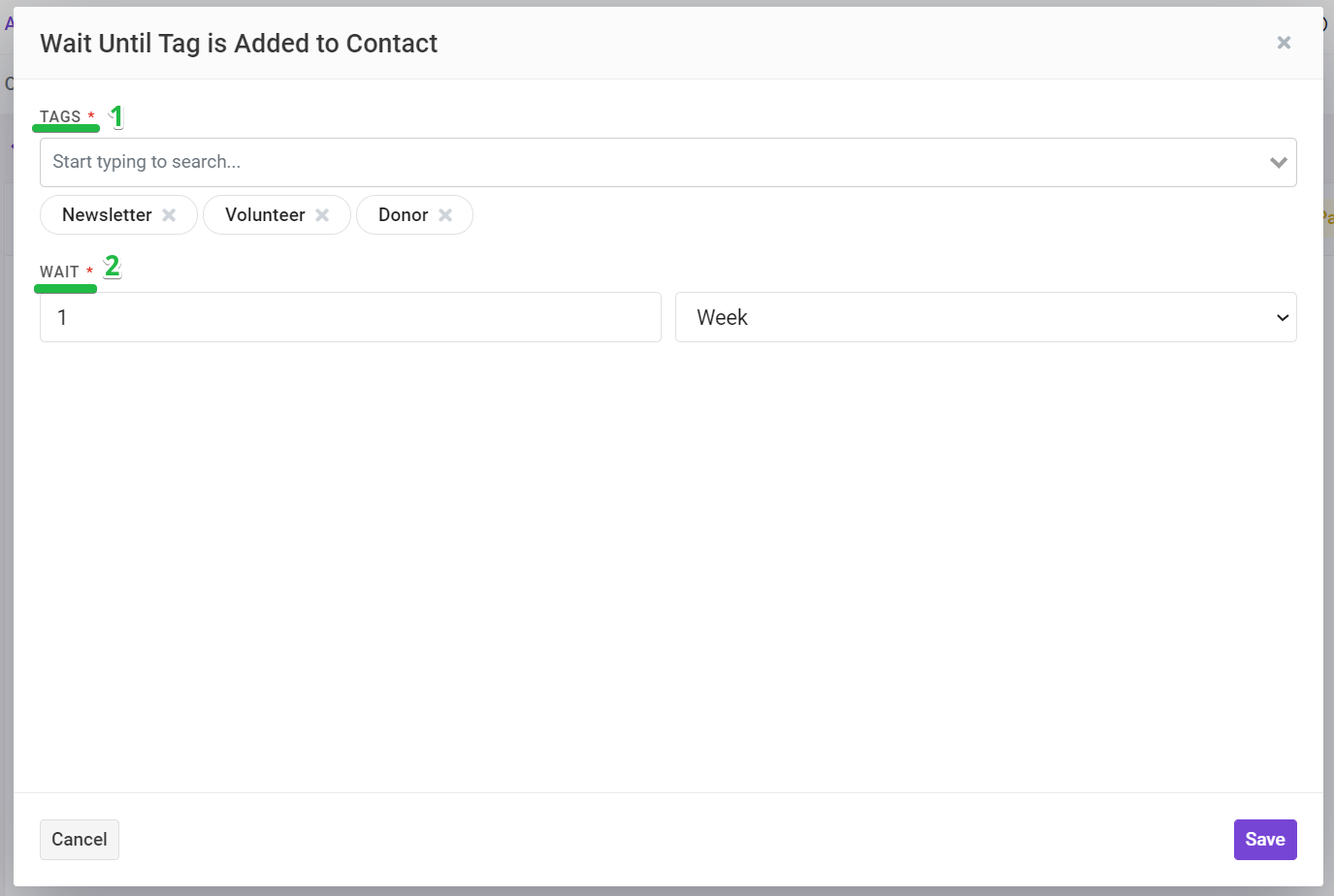The width and height of the screenshot is (1334, 896).
Task: Close the Wait Until Tag dialog
Action: click(x=1284, y=43)
